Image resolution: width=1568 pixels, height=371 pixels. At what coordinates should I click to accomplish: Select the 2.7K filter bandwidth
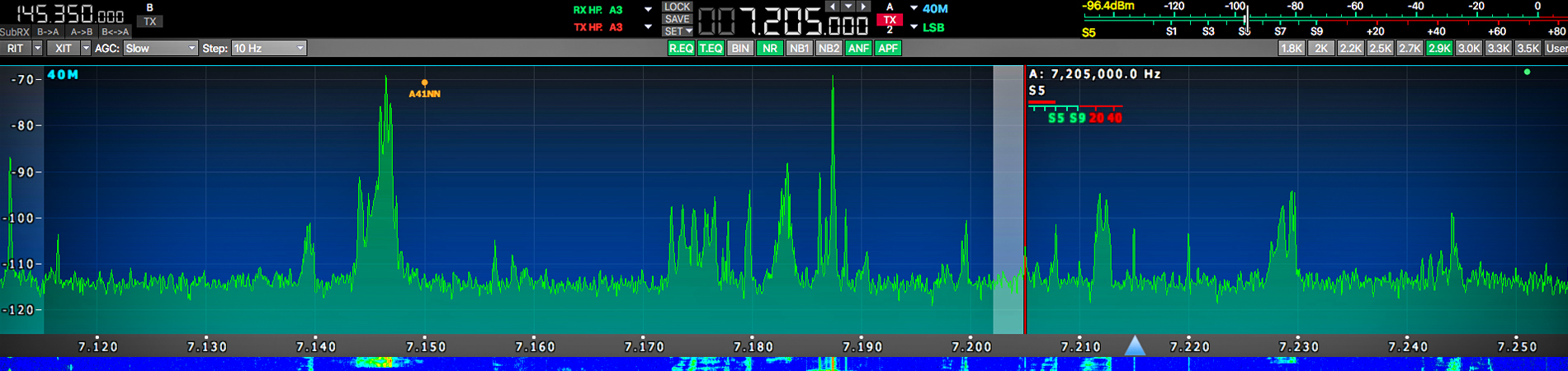[1410, 49]
